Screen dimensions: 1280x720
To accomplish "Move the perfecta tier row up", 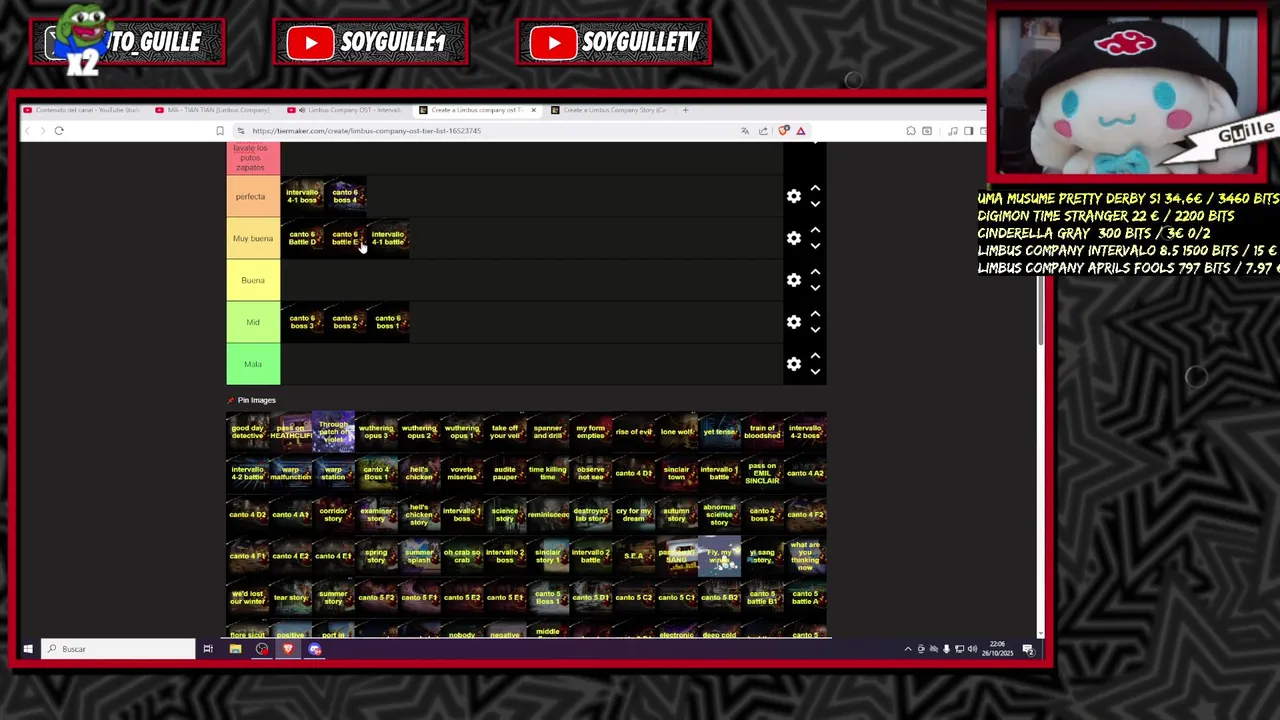I will click(815, 188).
